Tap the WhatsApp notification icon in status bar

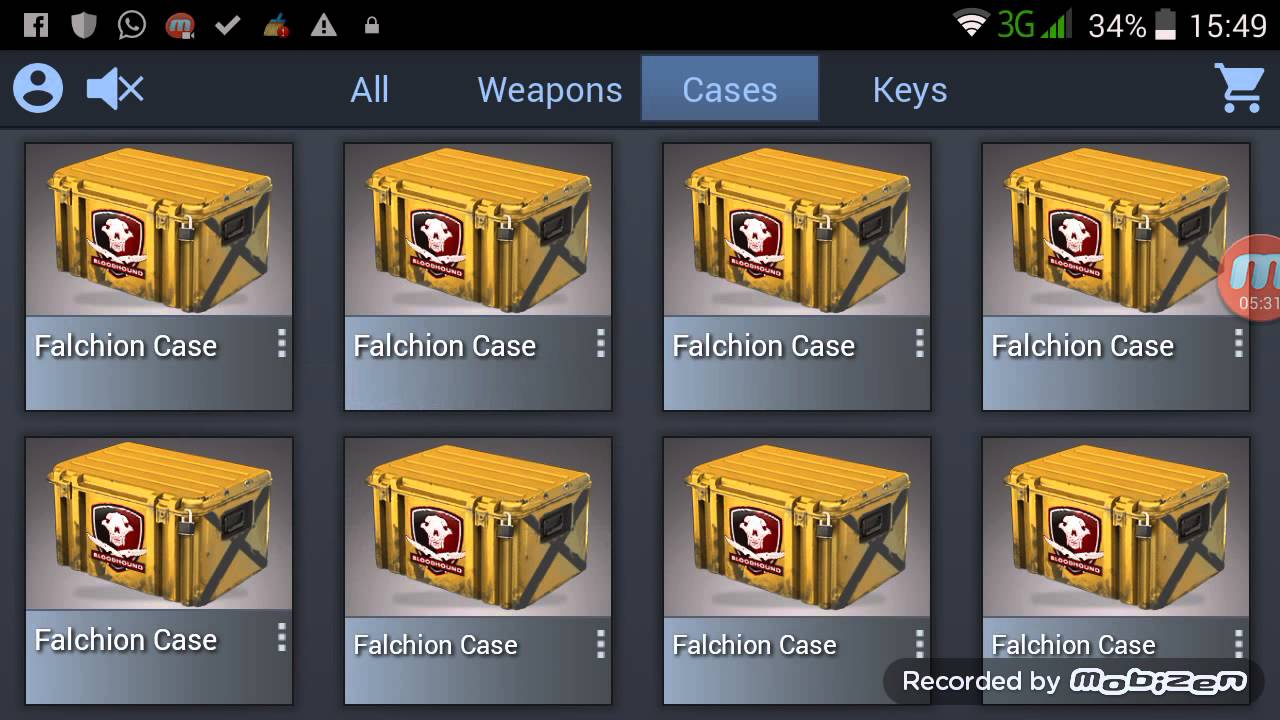pyautogui.click(x=131, y=25)
